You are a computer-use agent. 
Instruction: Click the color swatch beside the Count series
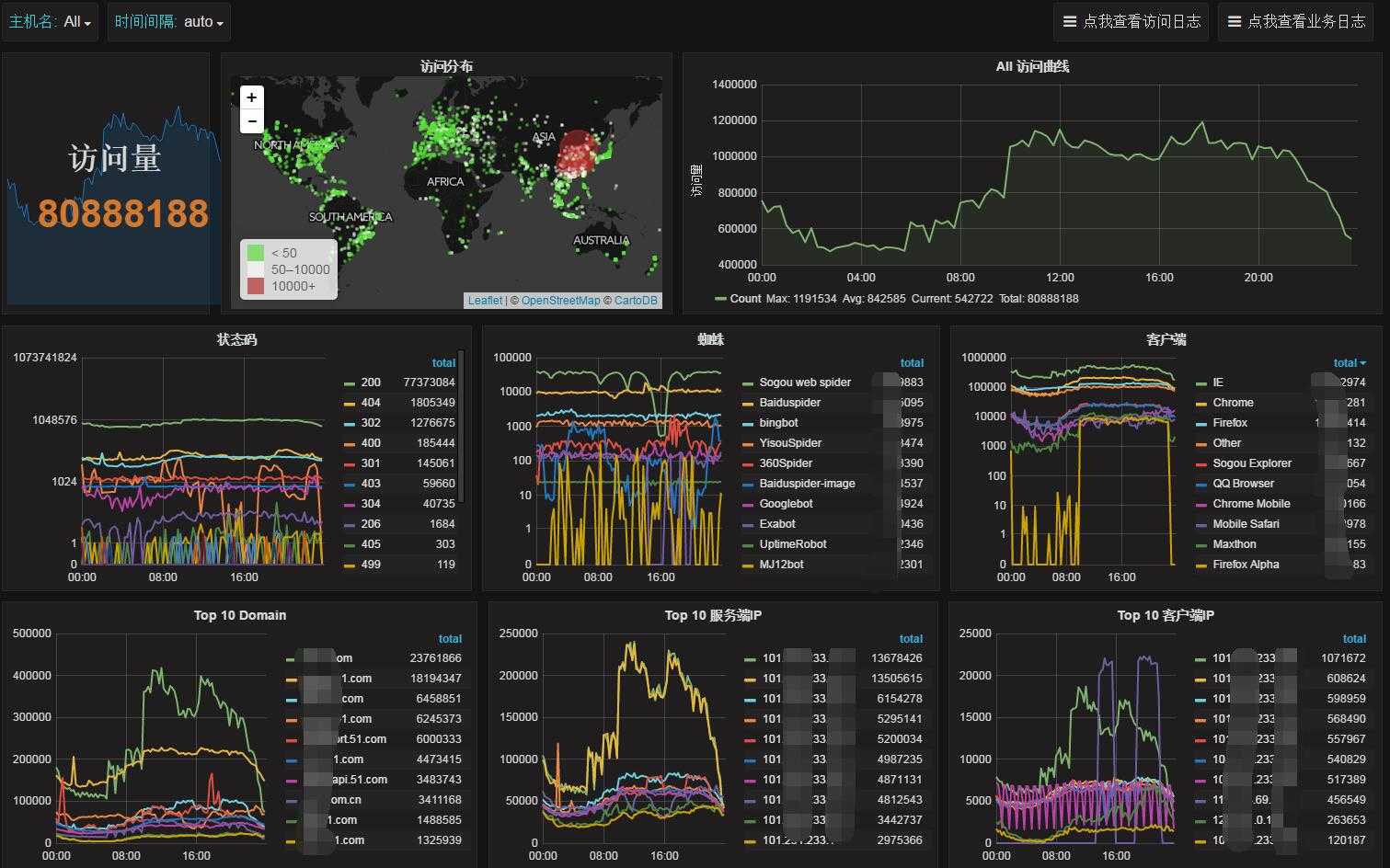point(720,299)
